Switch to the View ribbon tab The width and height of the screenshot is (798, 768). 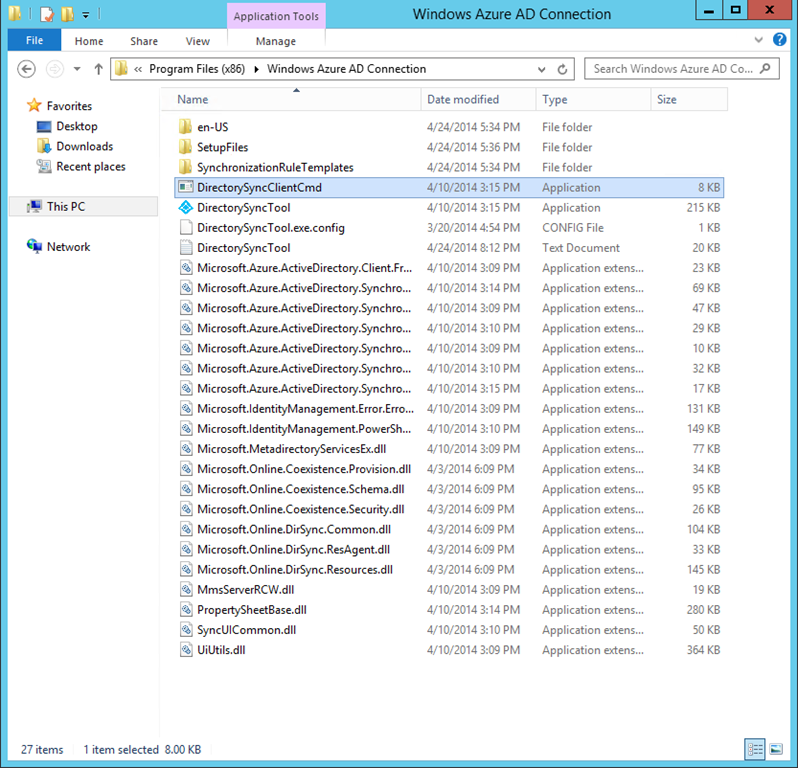(x=197, y=41)
